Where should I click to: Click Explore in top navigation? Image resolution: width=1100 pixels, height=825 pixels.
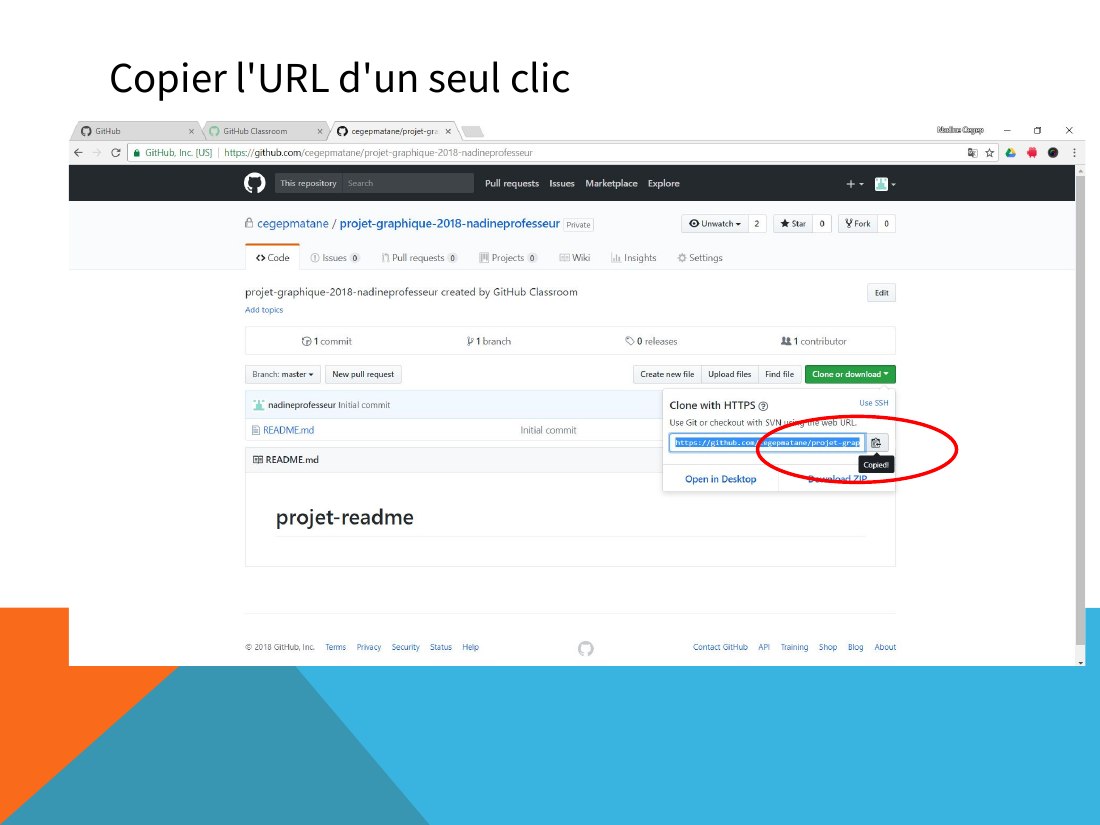[x=664, y=184]
